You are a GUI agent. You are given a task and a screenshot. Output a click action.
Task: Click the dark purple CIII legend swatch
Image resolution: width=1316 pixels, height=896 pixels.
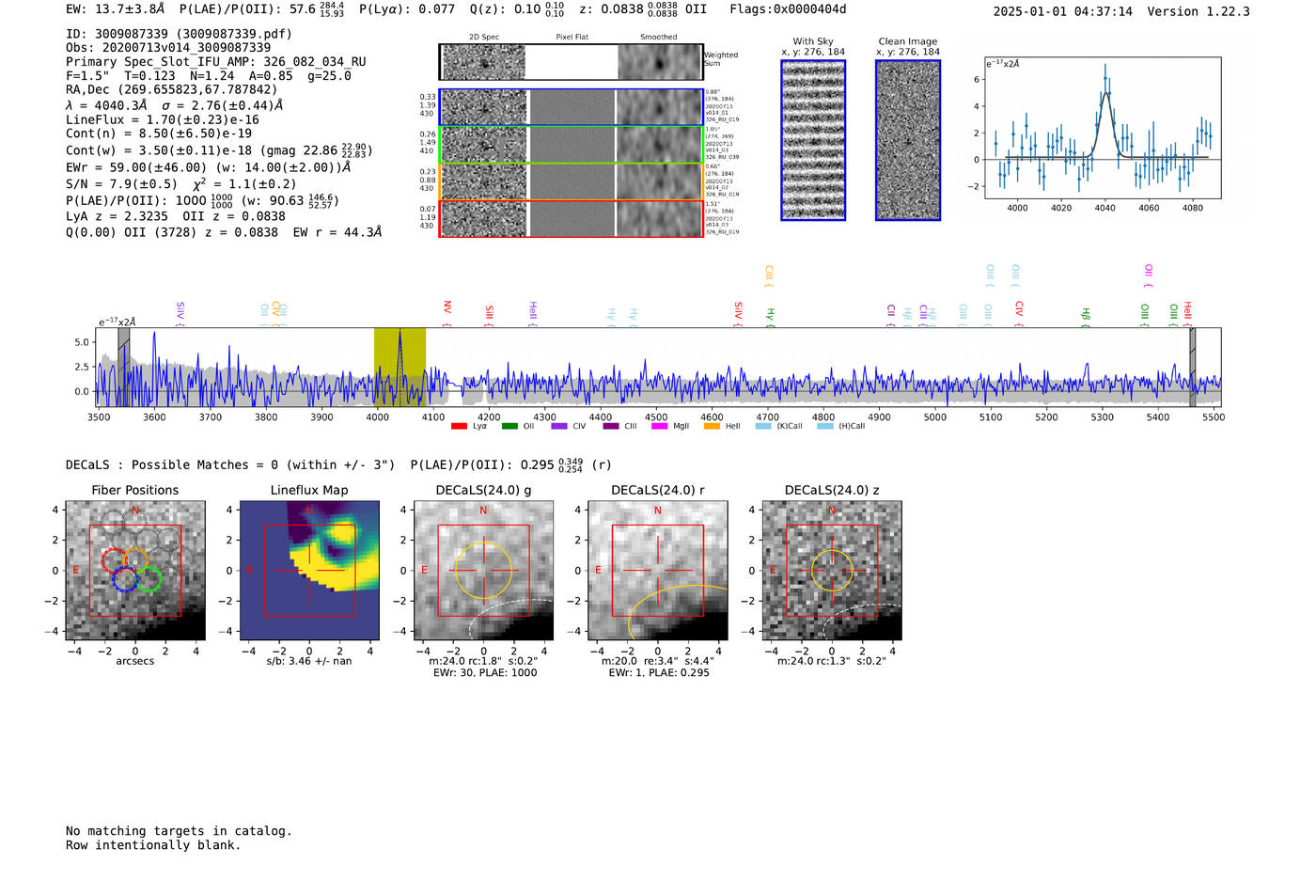[611, 426]
